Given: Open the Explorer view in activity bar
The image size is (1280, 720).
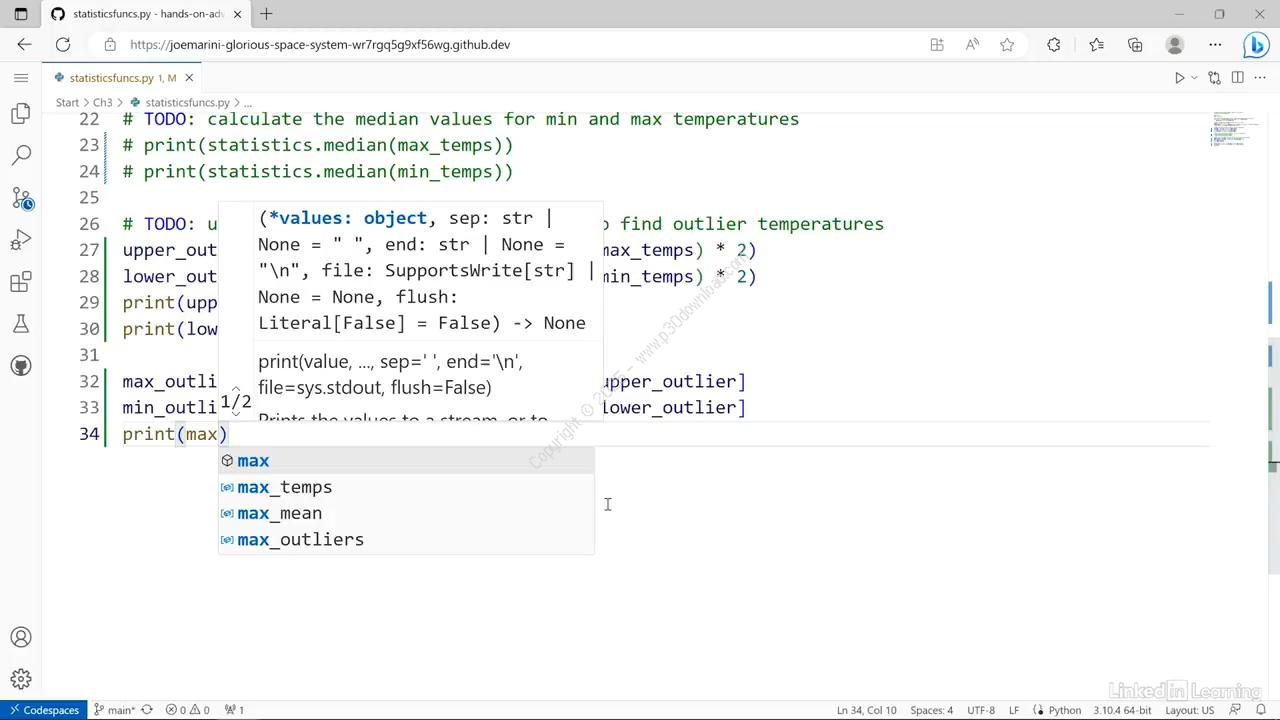Looking at the screenshot, I should tap(21, 113).
